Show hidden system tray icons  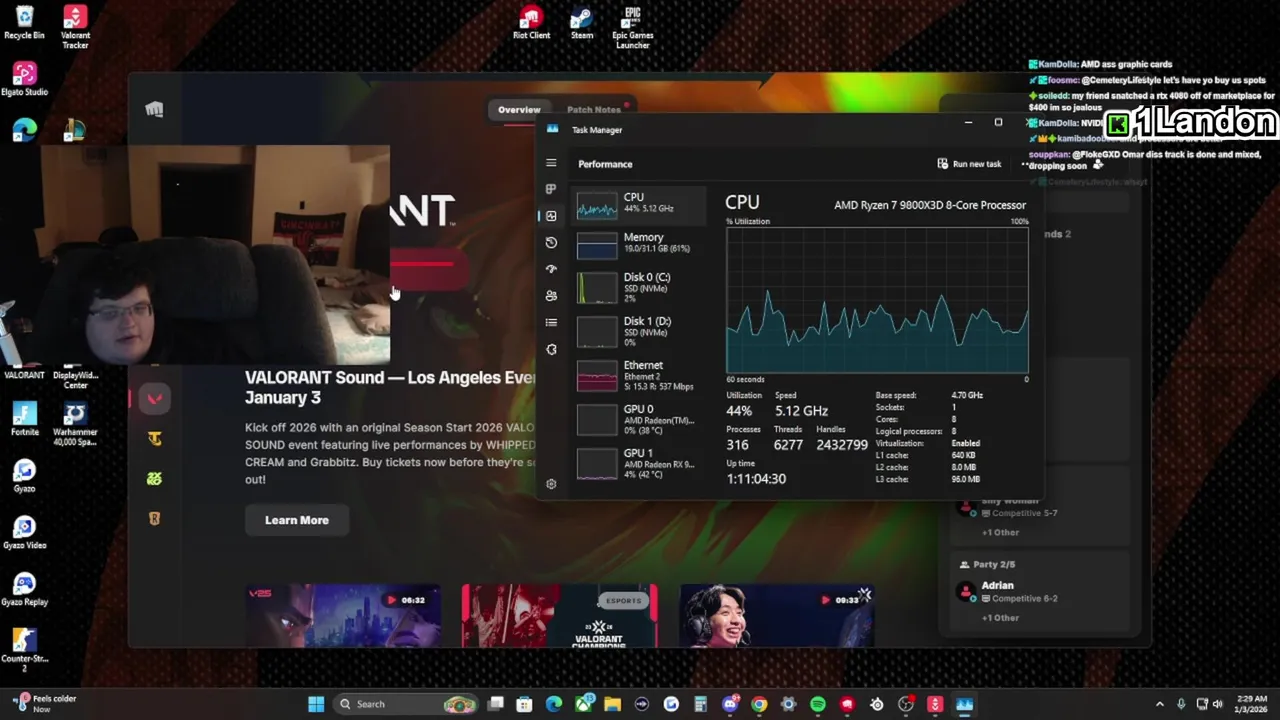1160,704
